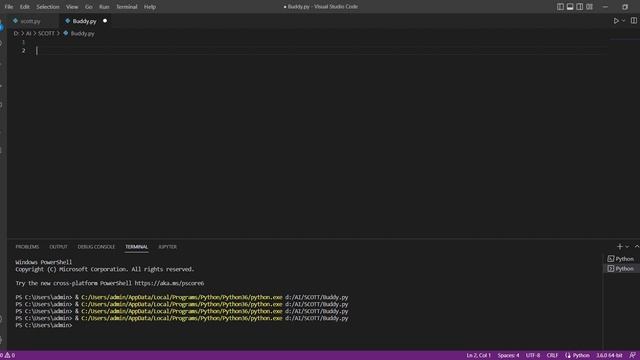Image resolution: width=640 pixels, height=360 pixels.
Task: Click the unsaved dot on Buddy.py tab
Action: point(105,21)
